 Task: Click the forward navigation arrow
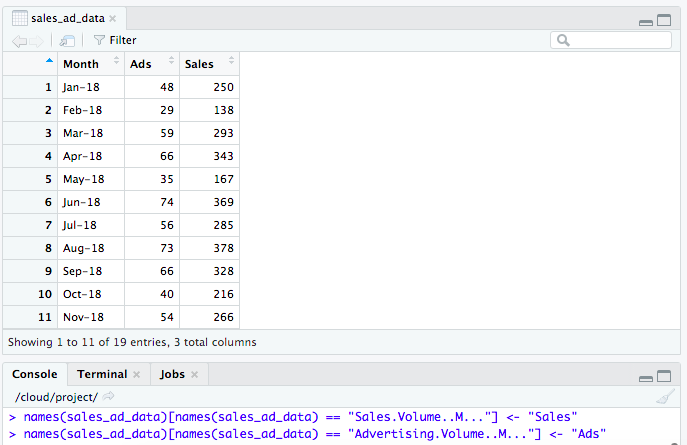pyautogui.click(x=38, y=40)
